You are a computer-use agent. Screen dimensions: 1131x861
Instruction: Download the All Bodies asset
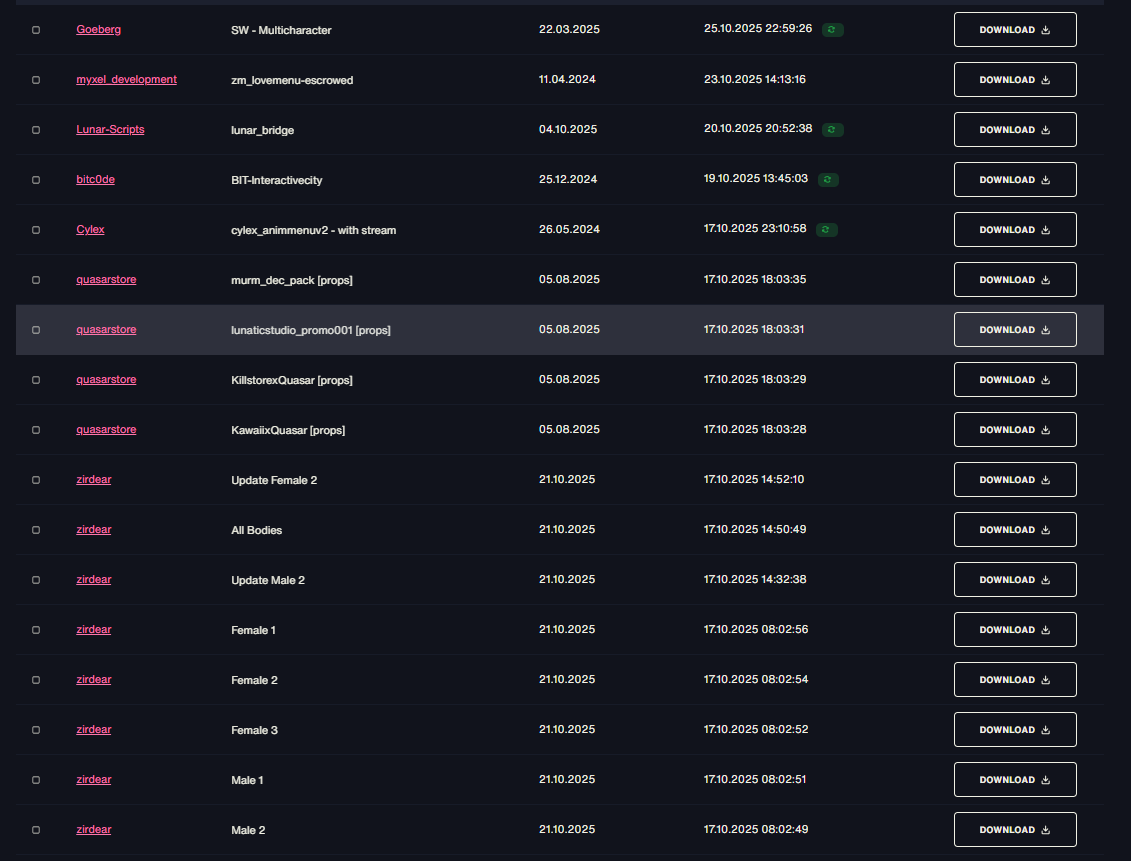click(1015, 529)
